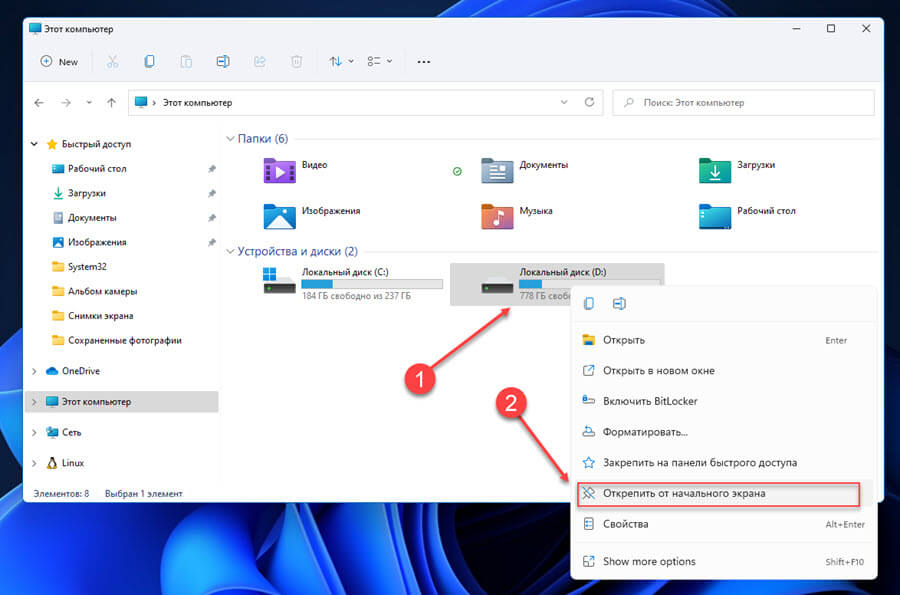Select 'Сеть' in sidebar

pyautogui.click(x=71, y=432)
